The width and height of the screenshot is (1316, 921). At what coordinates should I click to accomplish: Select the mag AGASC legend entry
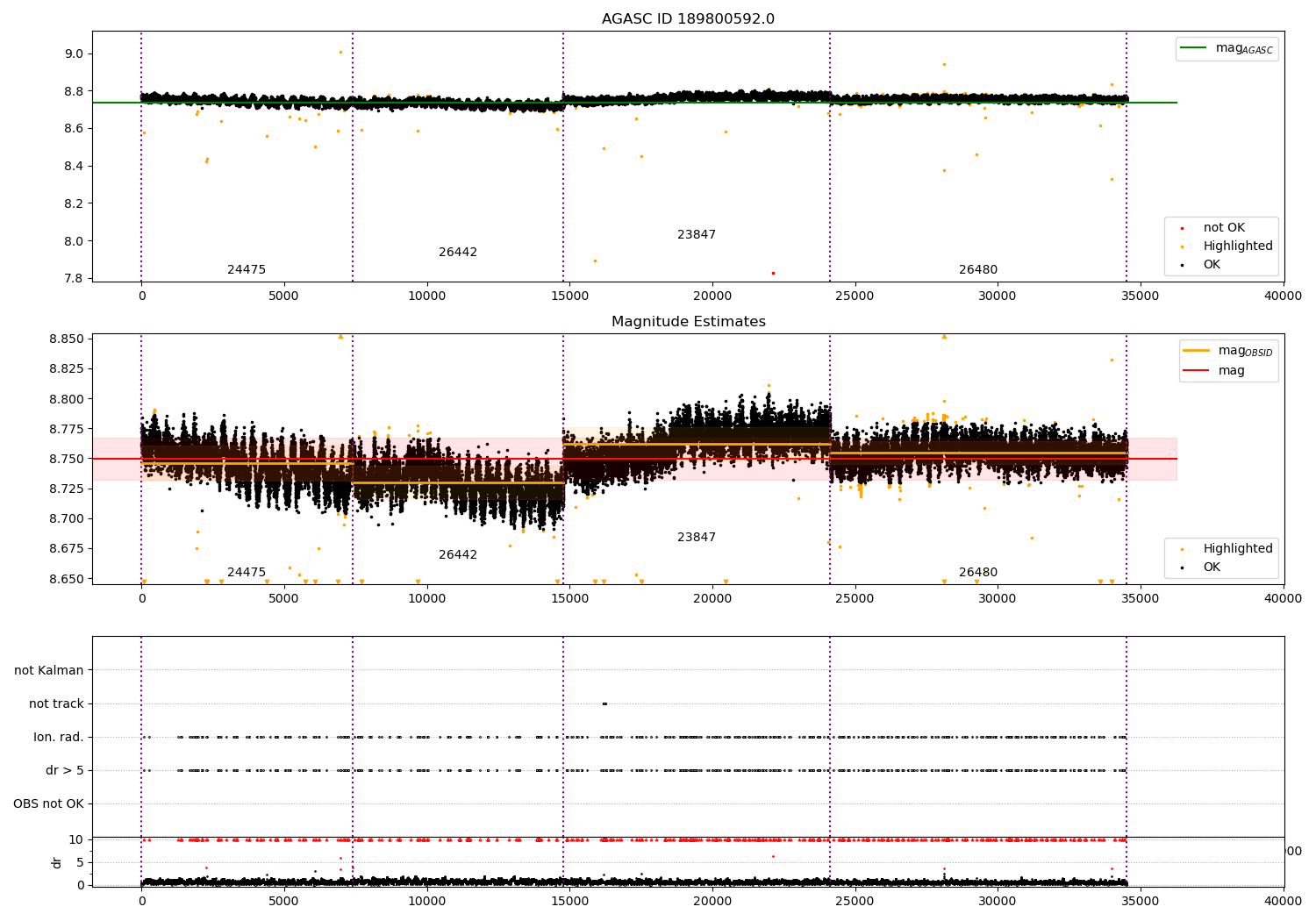coord(1227,49)
